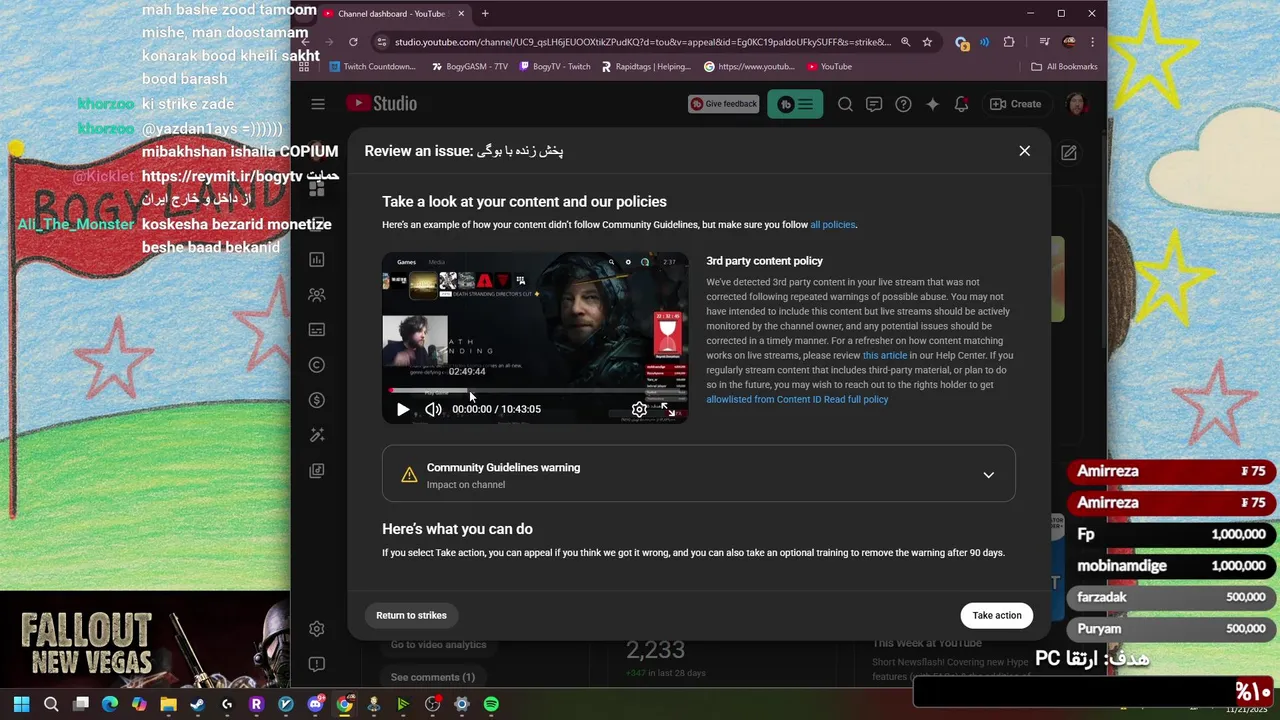Open Customization wand icon in sidebar
This screenshot has height=720, width=1280.
pyautogui.click(x=317, y=435)
